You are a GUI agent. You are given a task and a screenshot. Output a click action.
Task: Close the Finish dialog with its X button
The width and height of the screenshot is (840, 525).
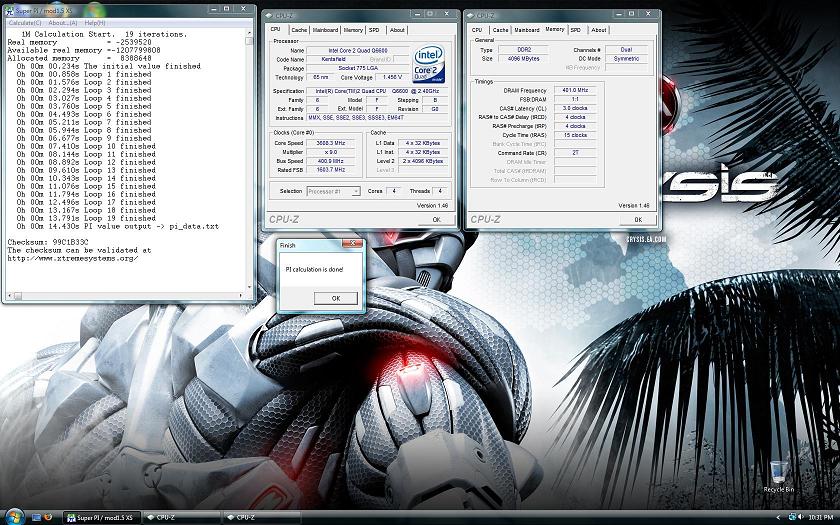click(x=352, y=244)
